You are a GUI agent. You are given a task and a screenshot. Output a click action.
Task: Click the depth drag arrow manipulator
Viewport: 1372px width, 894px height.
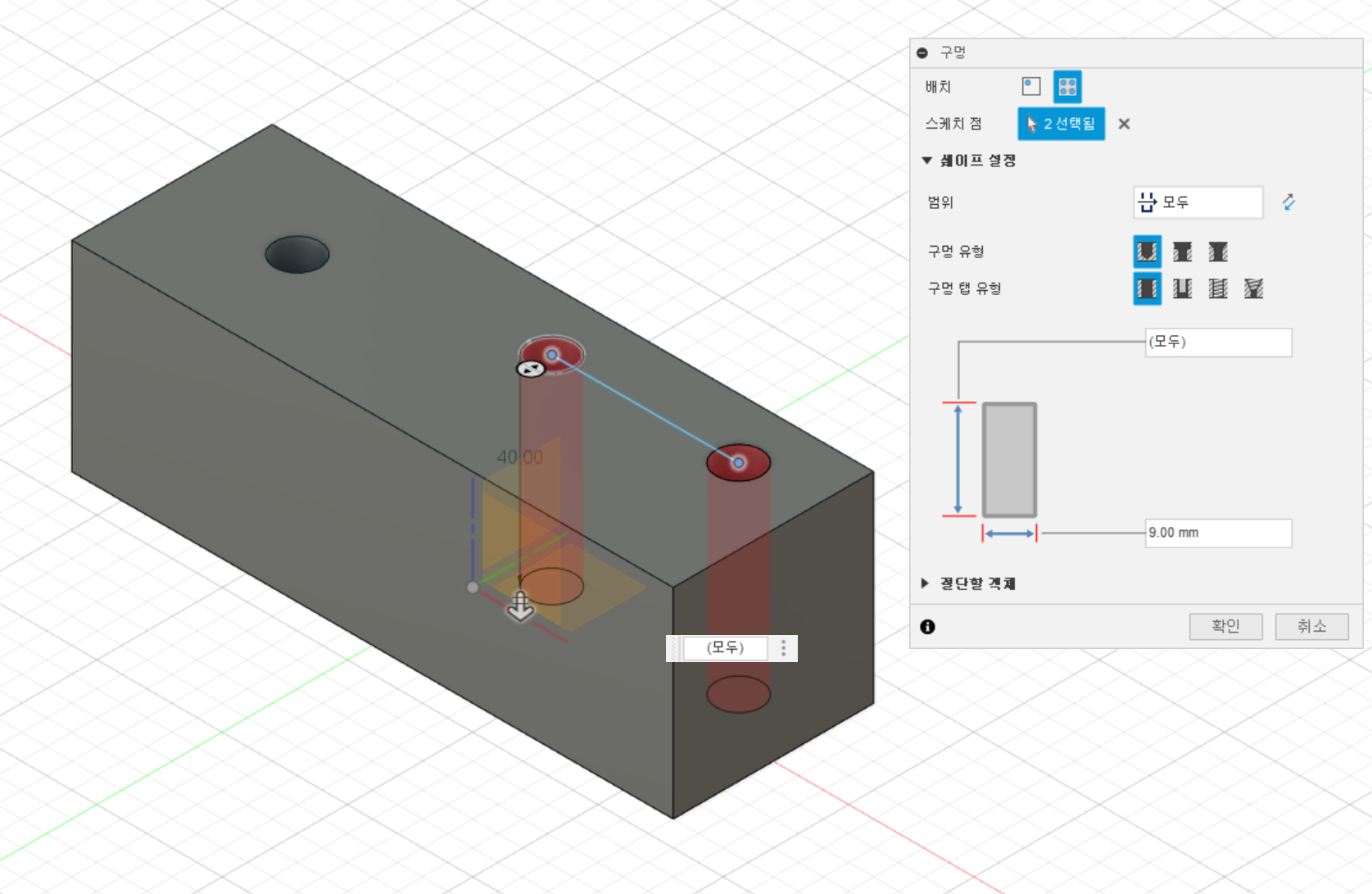(x=520, y=606)
